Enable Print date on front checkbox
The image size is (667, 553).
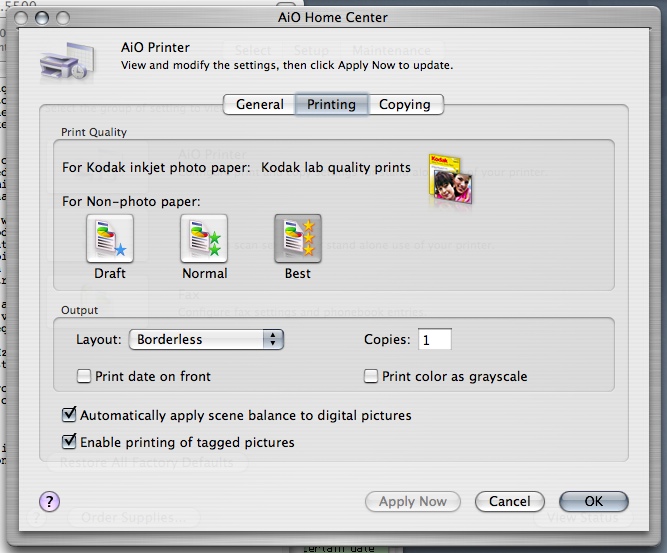[85, 377]
